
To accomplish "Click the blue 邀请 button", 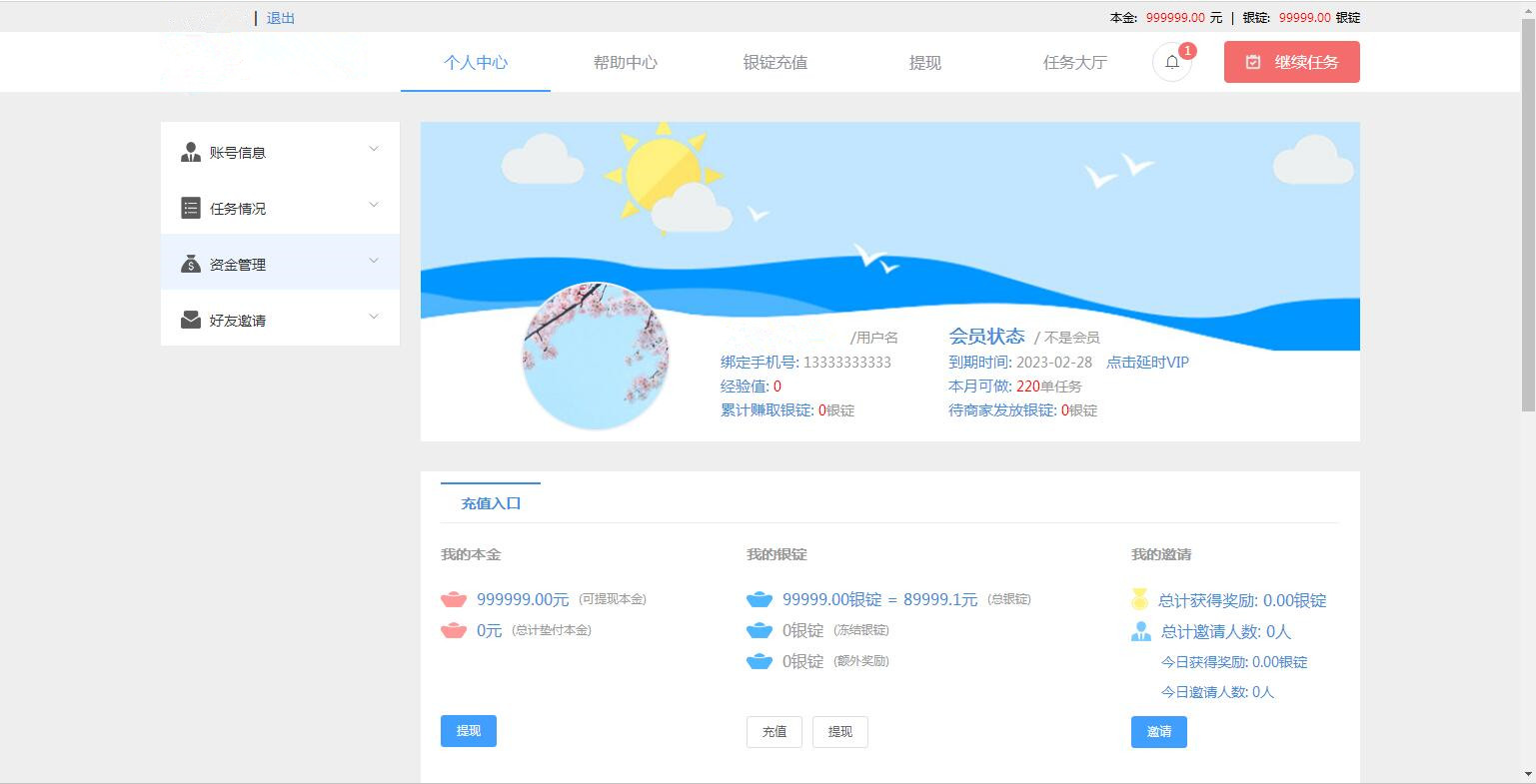I will tap(1159, 732).
